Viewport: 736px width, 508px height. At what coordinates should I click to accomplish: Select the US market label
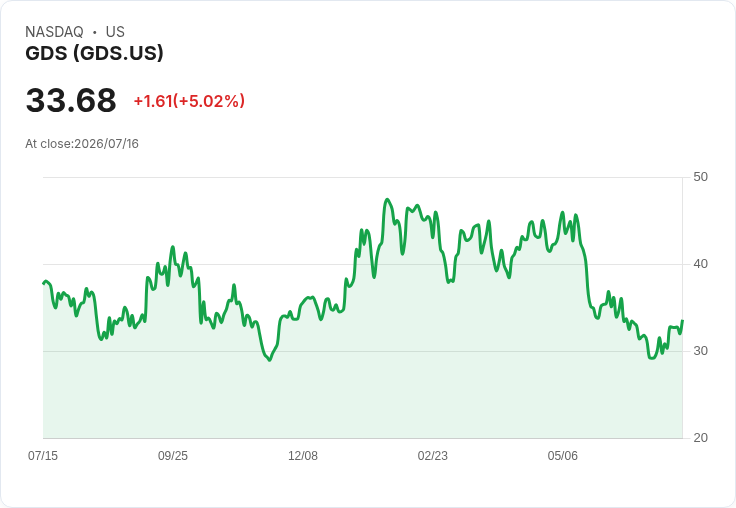(115, 32)
